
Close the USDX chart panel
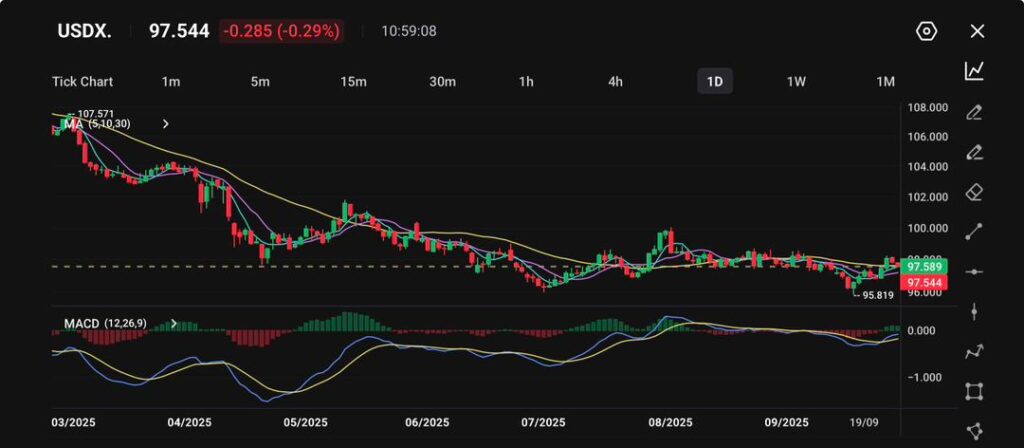(x=977, y=31)
